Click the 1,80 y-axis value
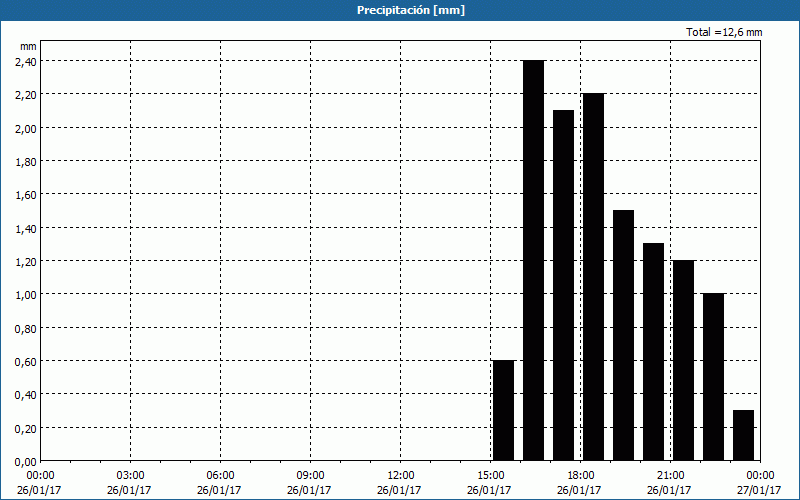The image size is (800, 500). pos(26,162)
